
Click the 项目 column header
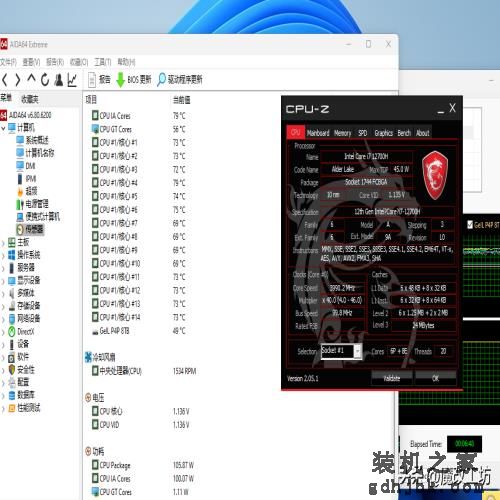pyautogui.click(x=91, y=100)
